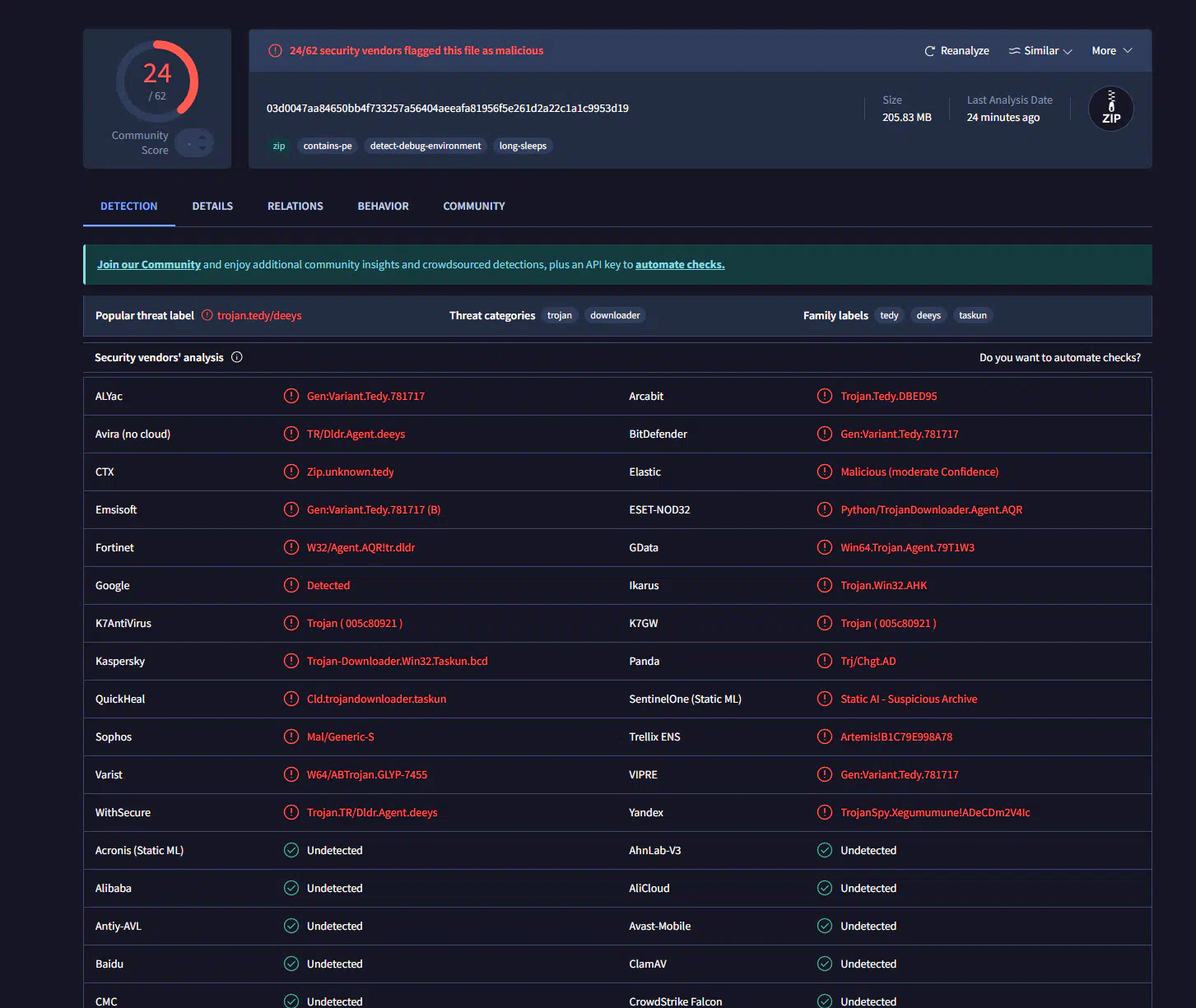This screenshot has width=1196, height=1008.
Task: Click malicious icon in ALYac row
Action: pos(291,396)
